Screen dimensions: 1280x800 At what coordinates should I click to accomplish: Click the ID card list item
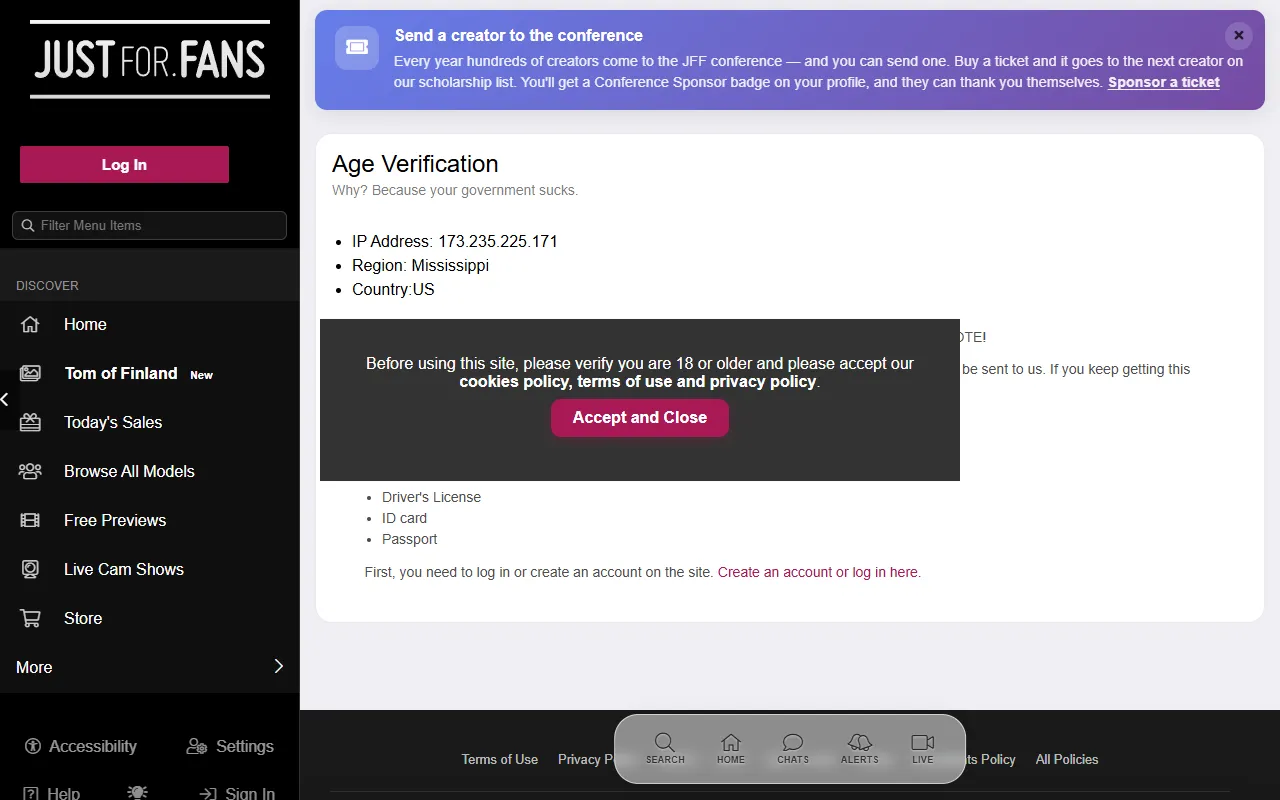(404, 518)
